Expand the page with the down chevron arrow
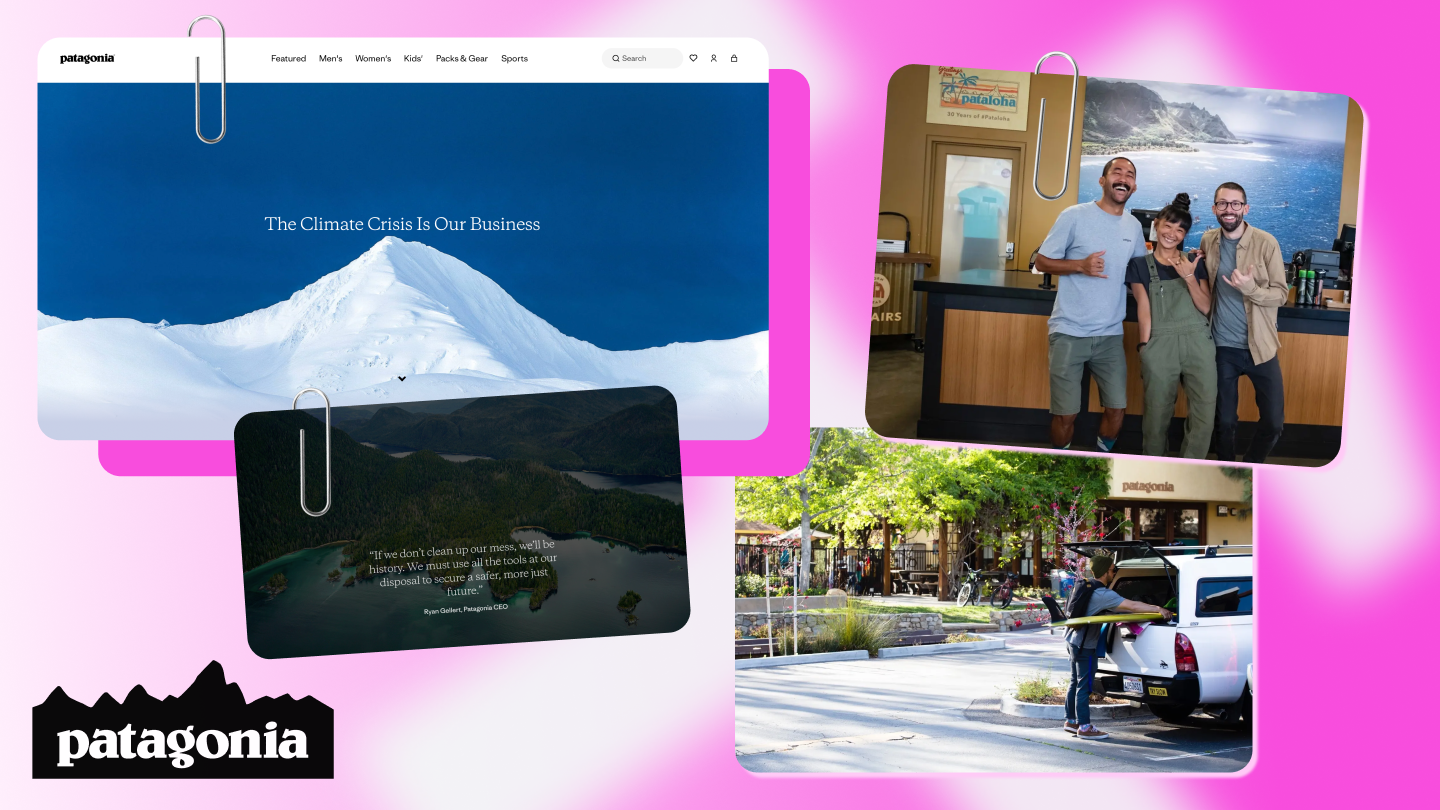 tap(402, 378)
